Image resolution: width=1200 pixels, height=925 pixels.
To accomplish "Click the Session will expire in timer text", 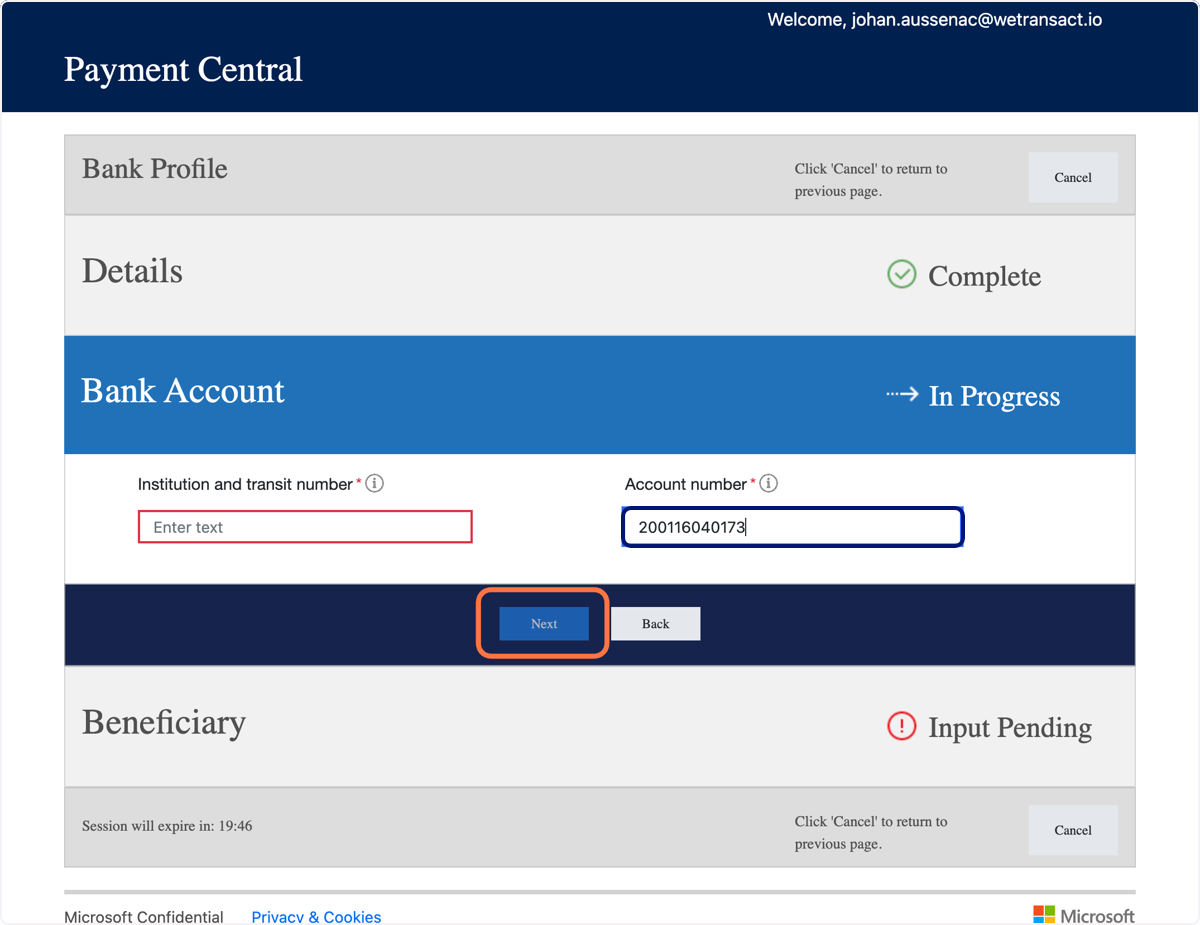I will click(x=167, y=826).
